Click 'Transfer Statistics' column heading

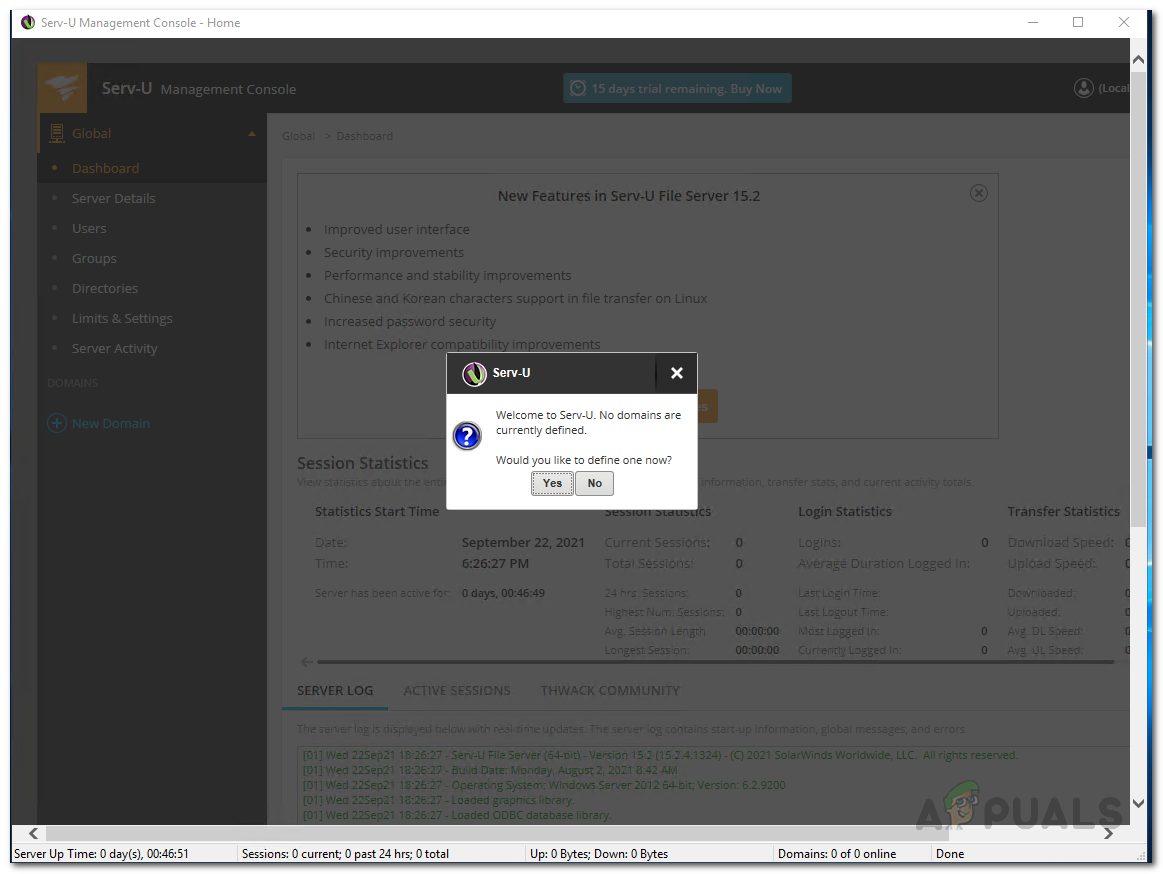click(1063, 511)
